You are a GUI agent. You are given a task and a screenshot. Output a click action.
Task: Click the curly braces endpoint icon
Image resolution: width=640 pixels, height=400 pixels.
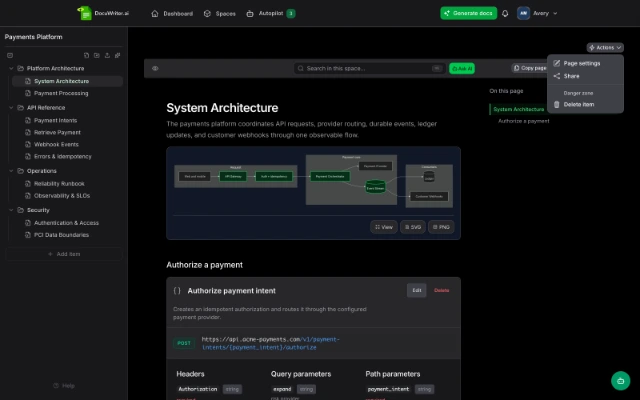(x=177, y=291)
